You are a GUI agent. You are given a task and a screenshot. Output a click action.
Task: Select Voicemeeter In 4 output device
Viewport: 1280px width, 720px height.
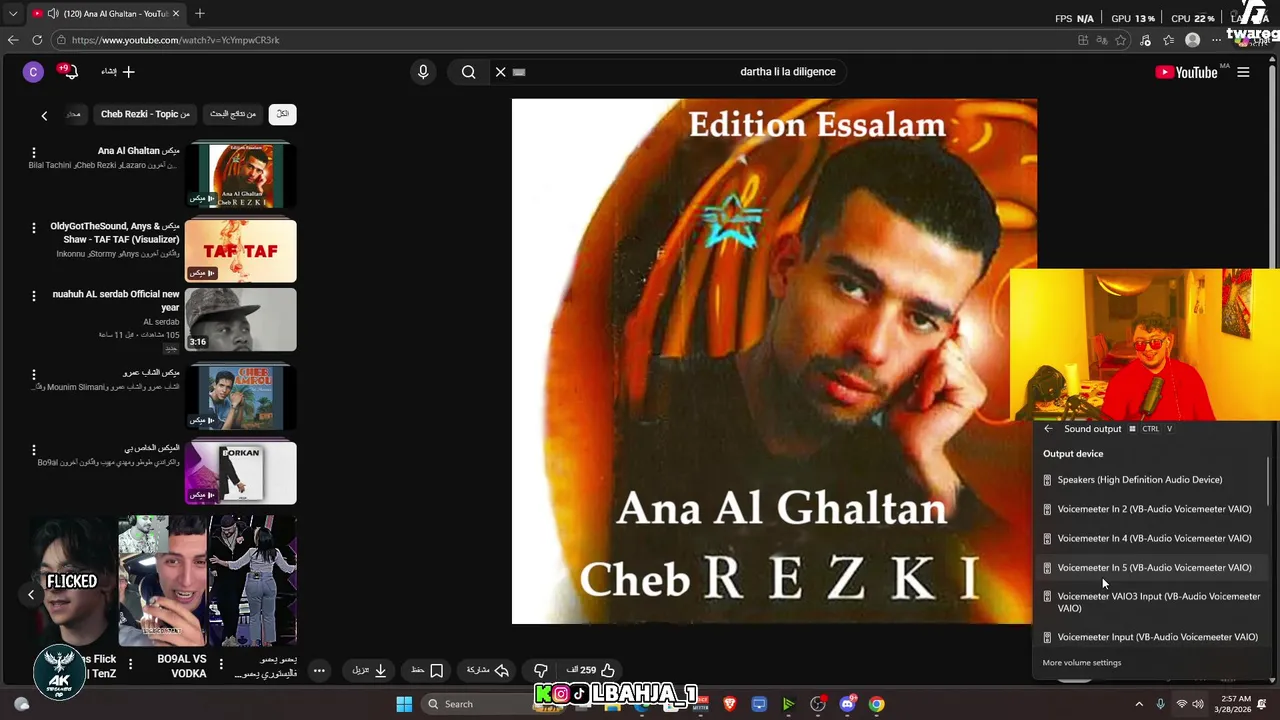1150,538
